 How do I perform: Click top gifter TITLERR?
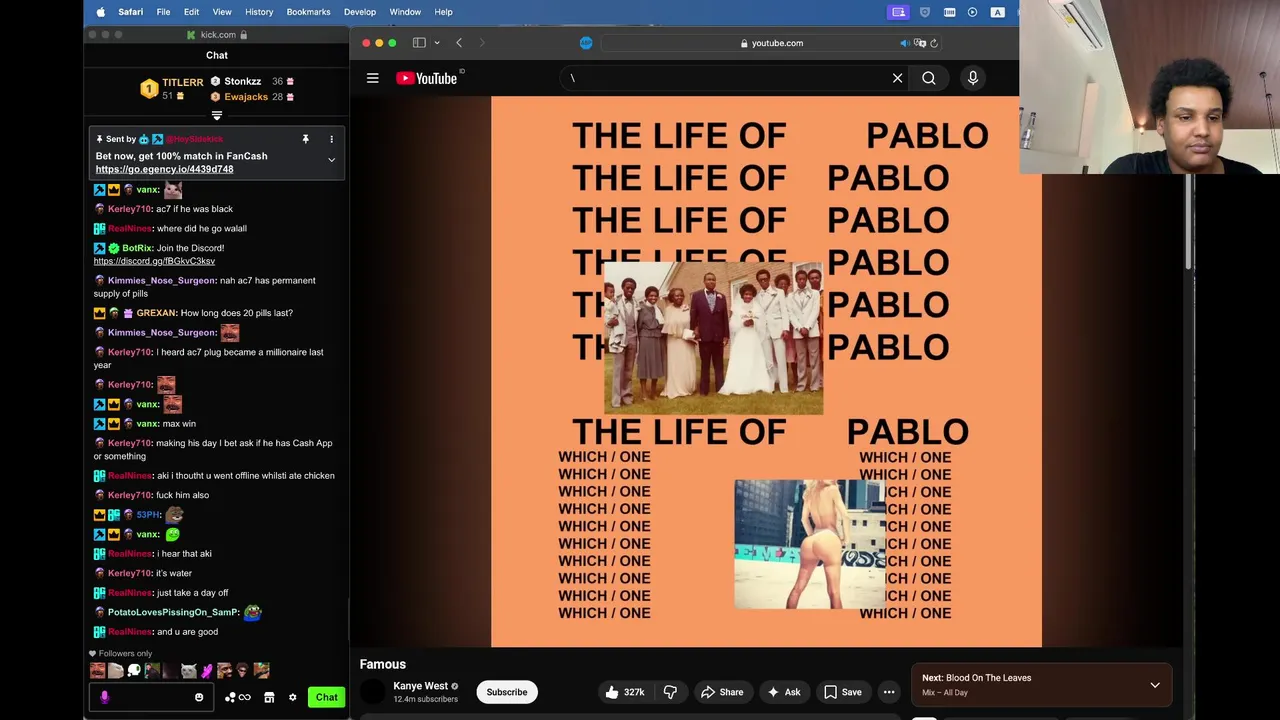[x=182, y=82]
